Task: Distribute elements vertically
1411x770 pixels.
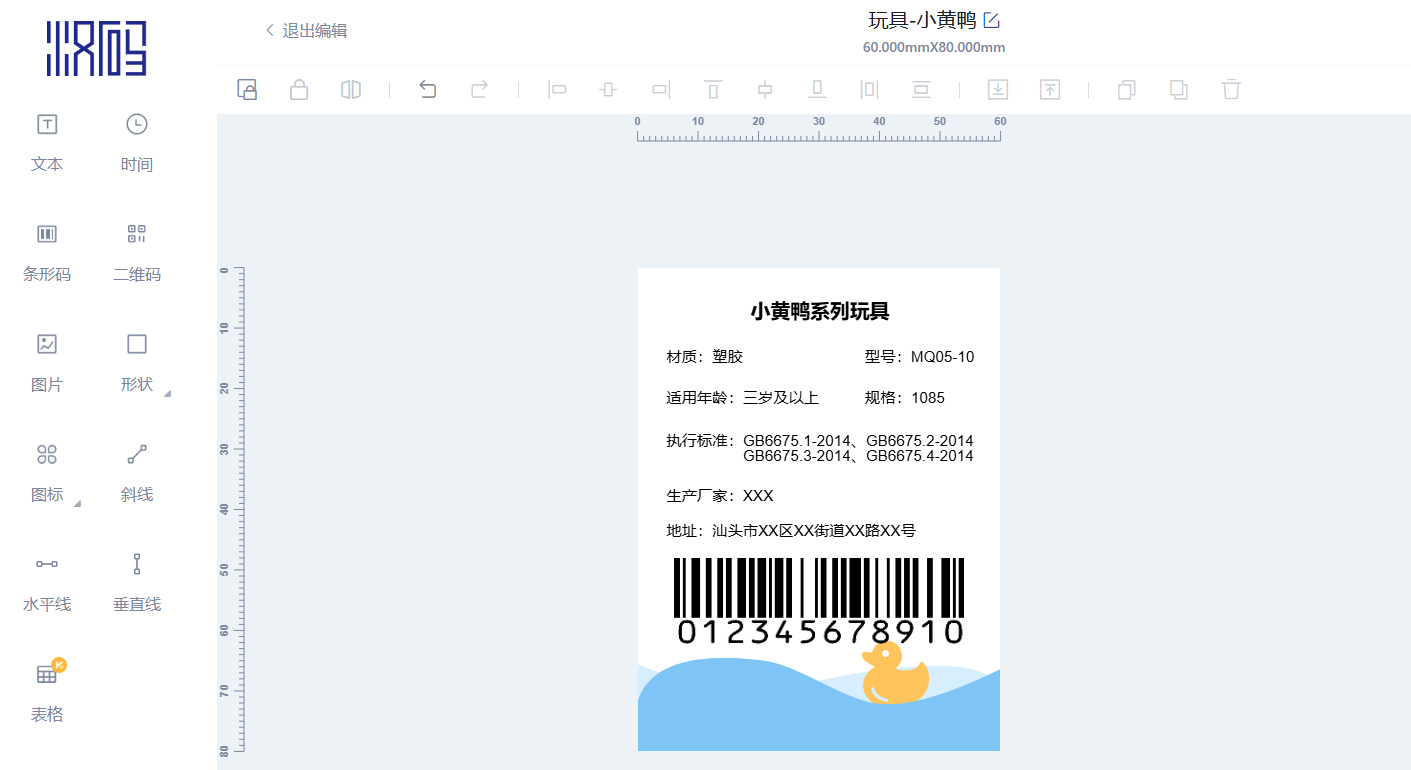Action: pos(921,90)
